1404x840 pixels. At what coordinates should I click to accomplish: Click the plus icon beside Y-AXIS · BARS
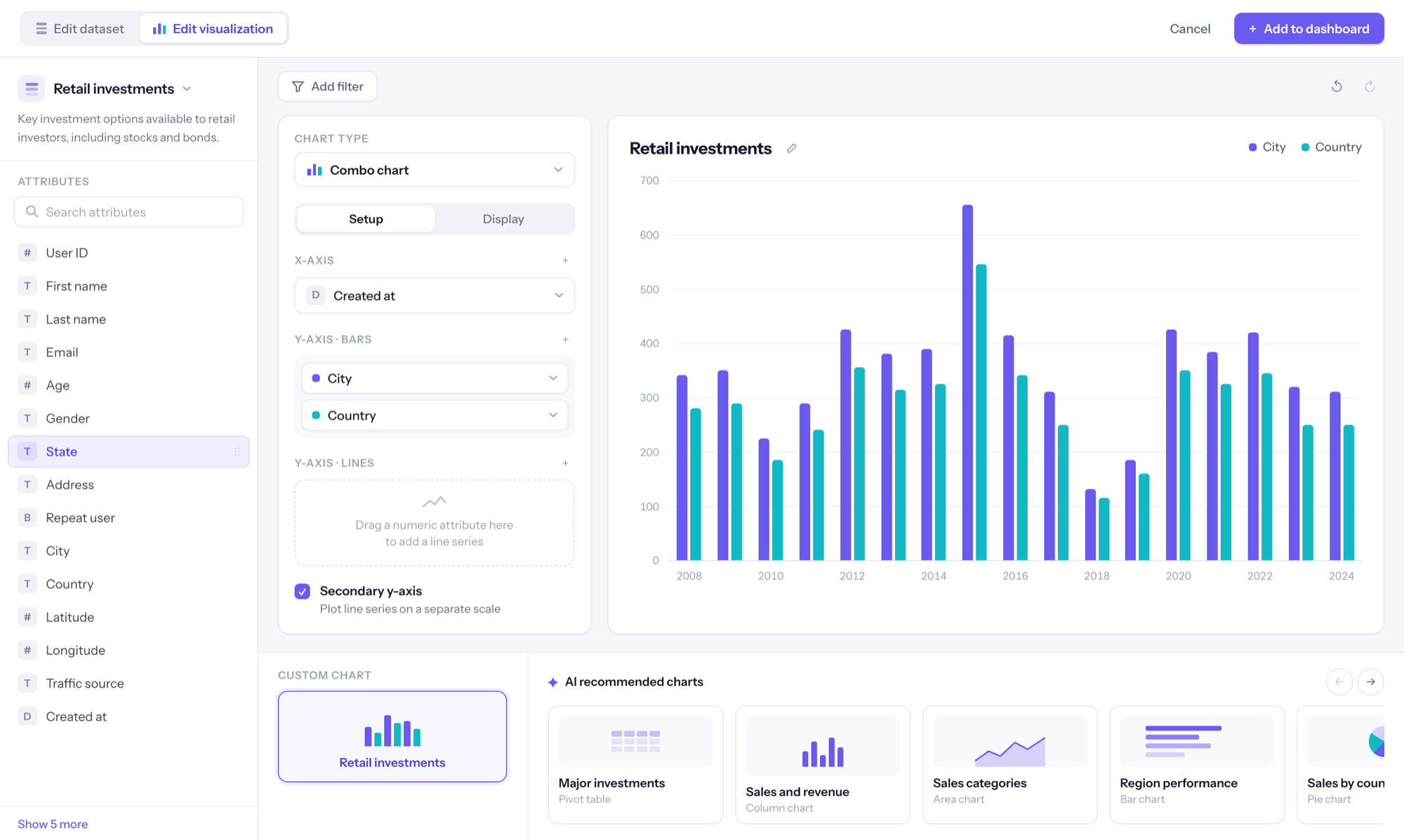(565, 340)
